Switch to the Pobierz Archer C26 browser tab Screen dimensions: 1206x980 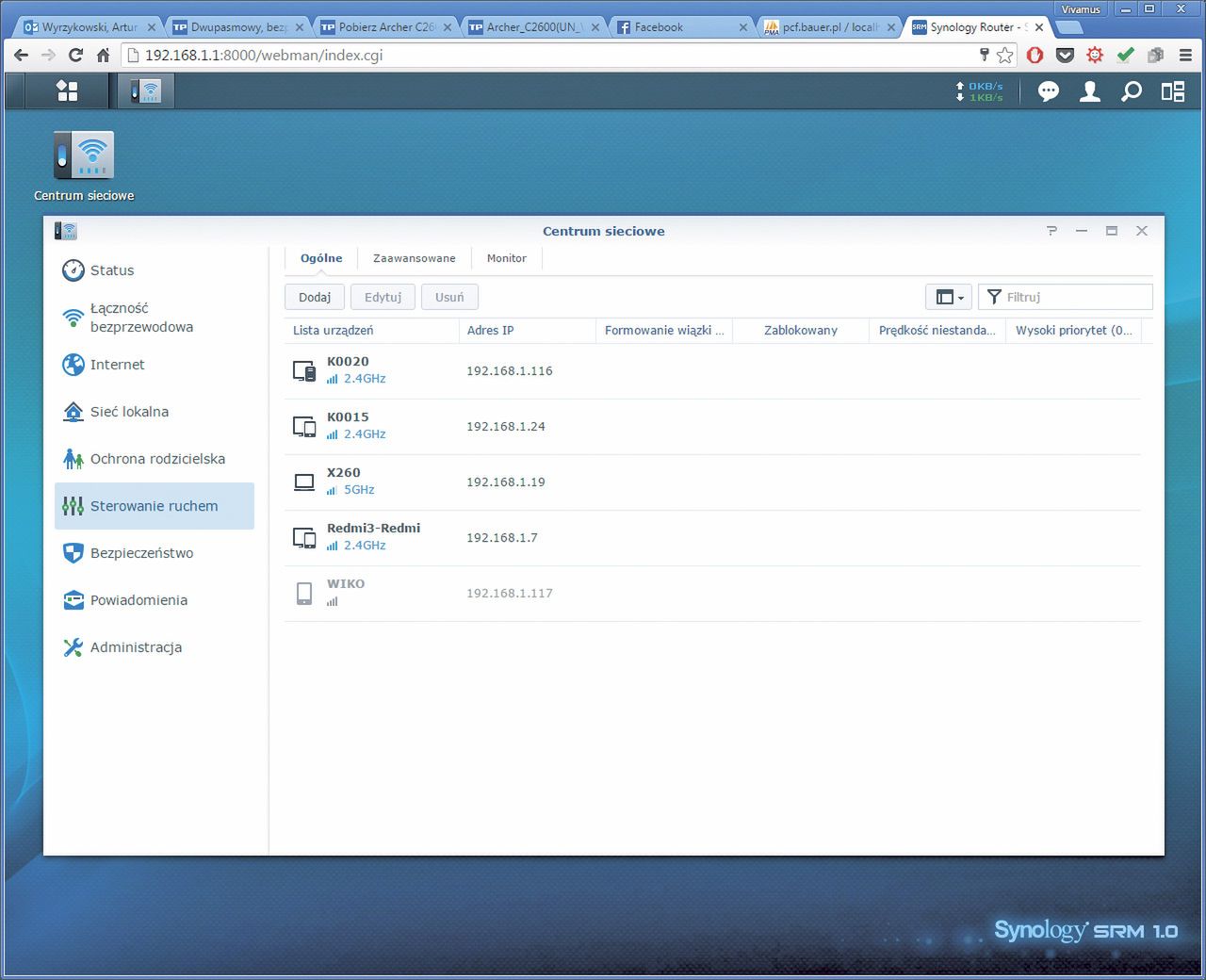click(x=385, y=27)
